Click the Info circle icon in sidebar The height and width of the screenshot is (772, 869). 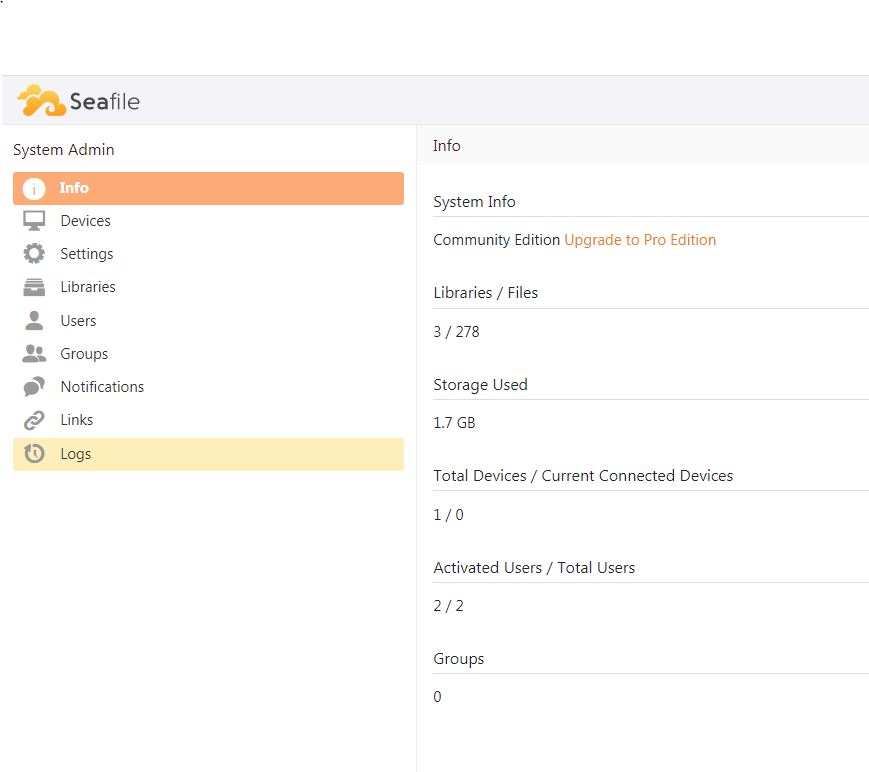34,189
